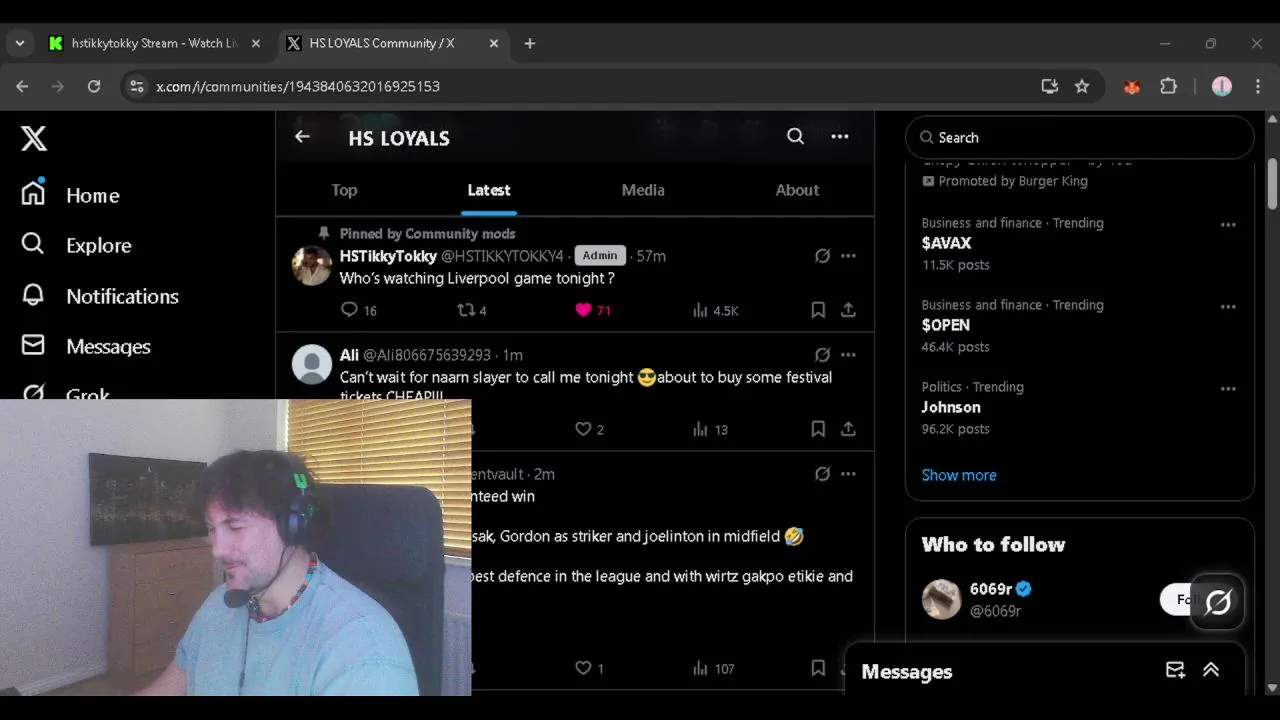The image size is (1280, 720).
Task: Open Home from the left sidebar
Action: [x=70, y=195]
